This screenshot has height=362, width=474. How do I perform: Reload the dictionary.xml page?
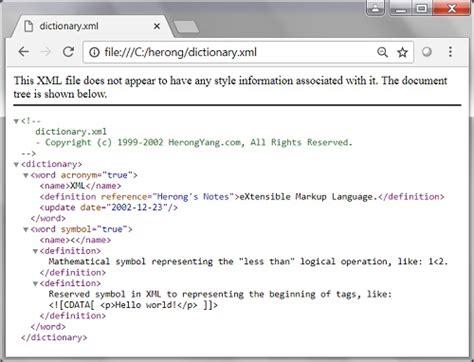pos(68,52)
